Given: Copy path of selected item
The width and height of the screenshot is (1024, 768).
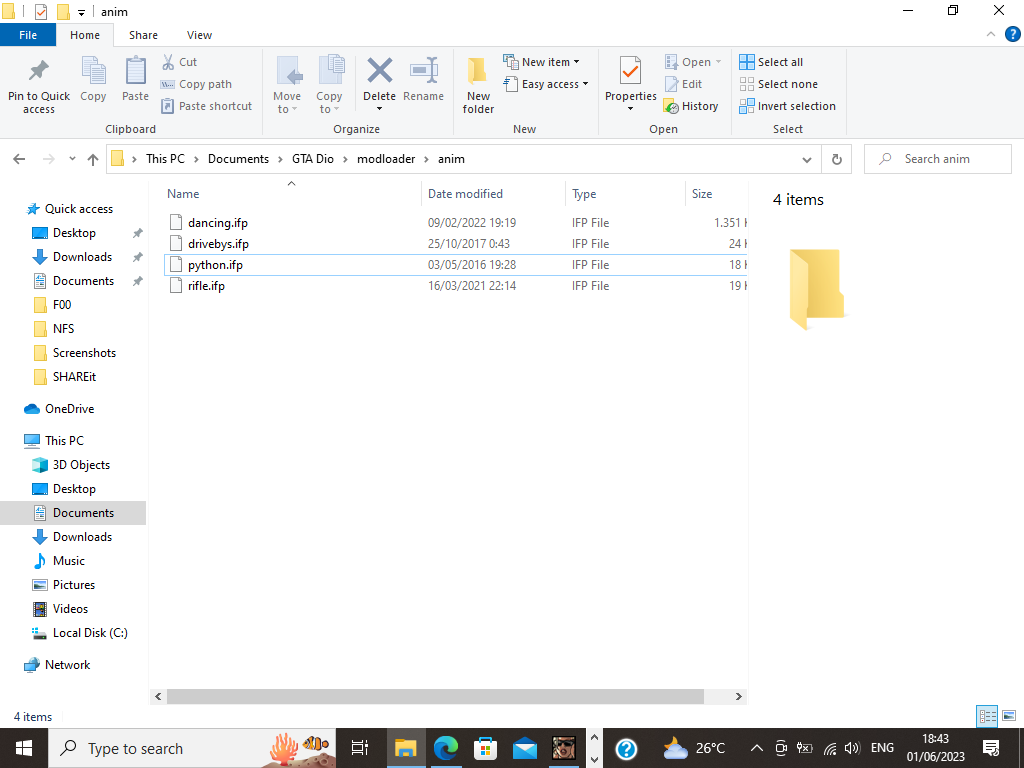Looking at the screenshot, I should 197,84.
